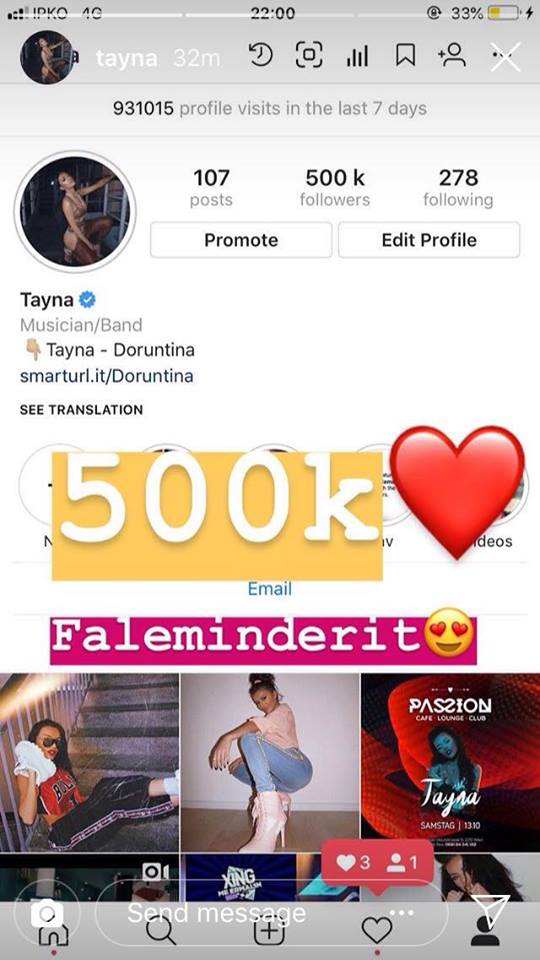Open the smarturl.it/Doruntina link

[x=107, y=375]
